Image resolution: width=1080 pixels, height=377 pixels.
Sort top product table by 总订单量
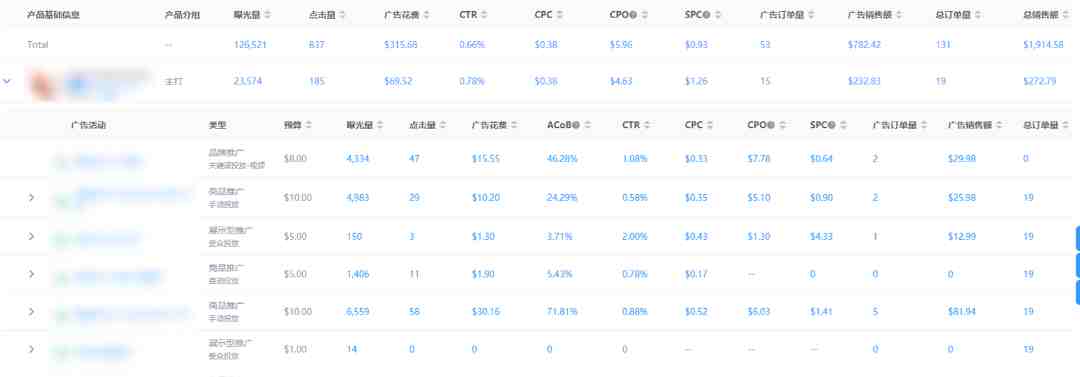tap(979, 14)
